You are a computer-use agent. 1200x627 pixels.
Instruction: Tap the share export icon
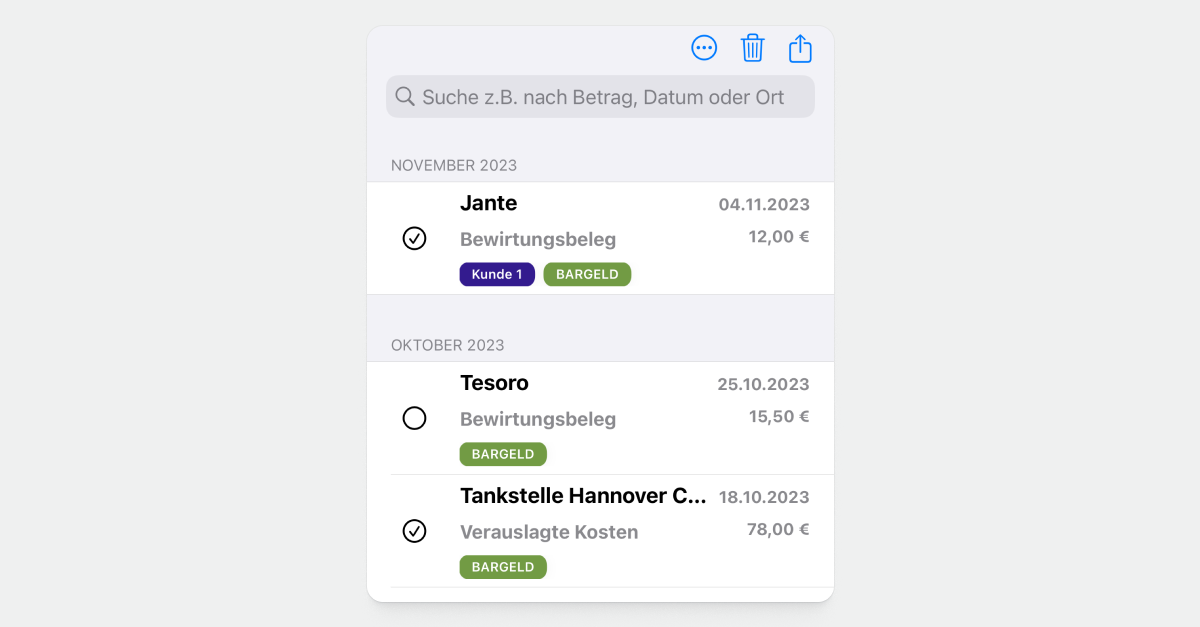800,48
